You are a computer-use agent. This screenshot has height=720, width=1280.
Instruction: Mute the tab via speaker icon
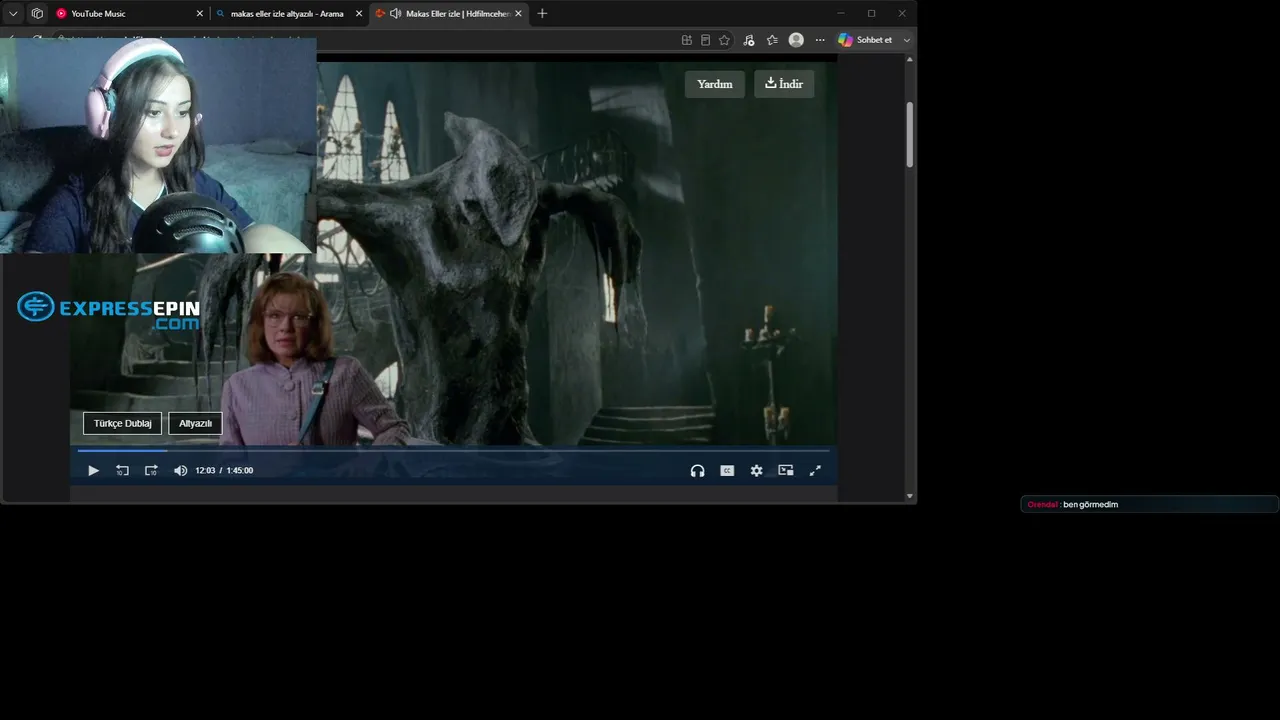click(395, 14)
